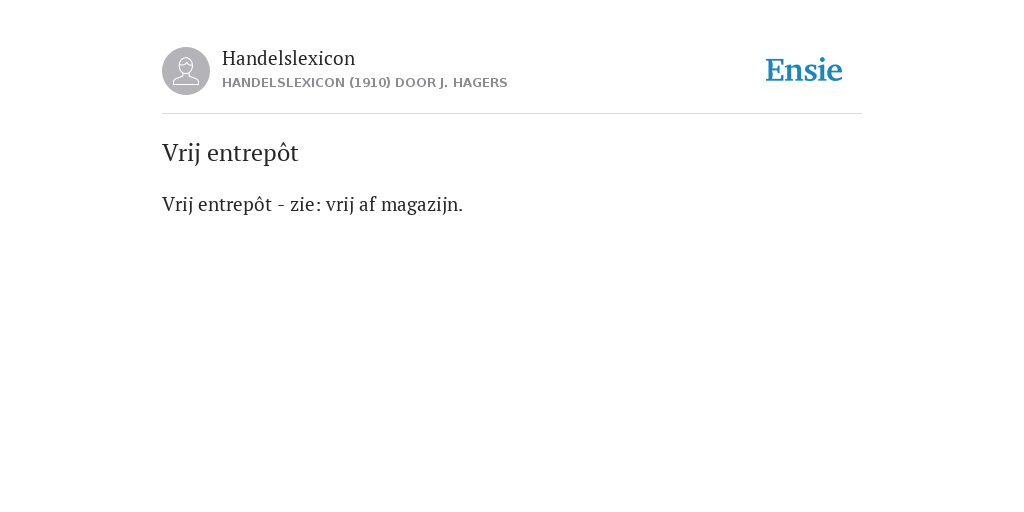This screenshot has height=512, width=1024.
Task: Click the letter E of the Ensie logo
Action: (775, 70)
